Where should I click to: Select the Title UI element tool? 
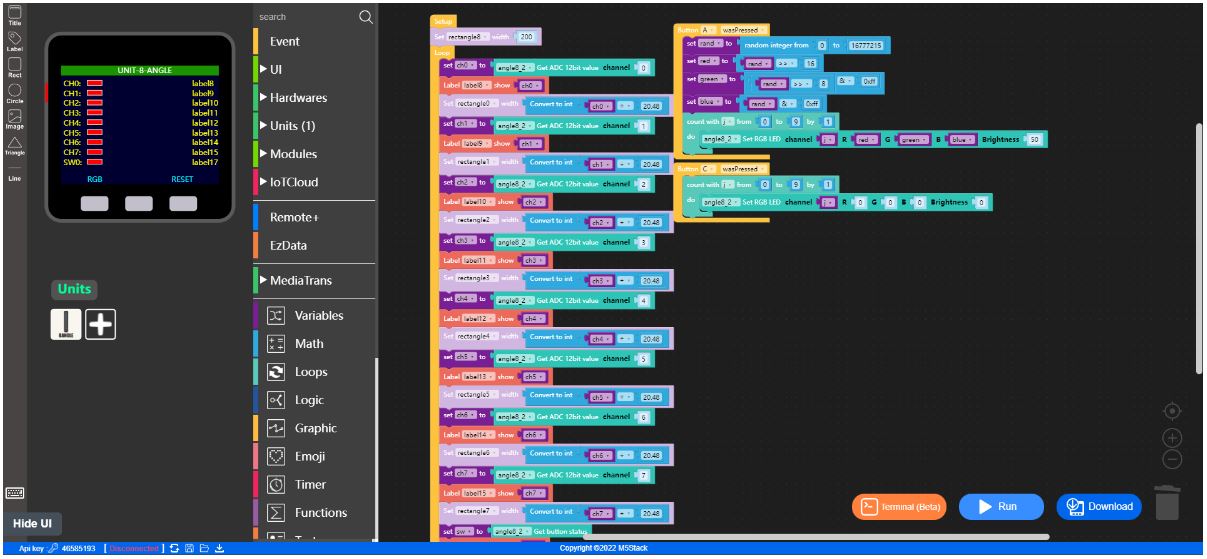14,13
